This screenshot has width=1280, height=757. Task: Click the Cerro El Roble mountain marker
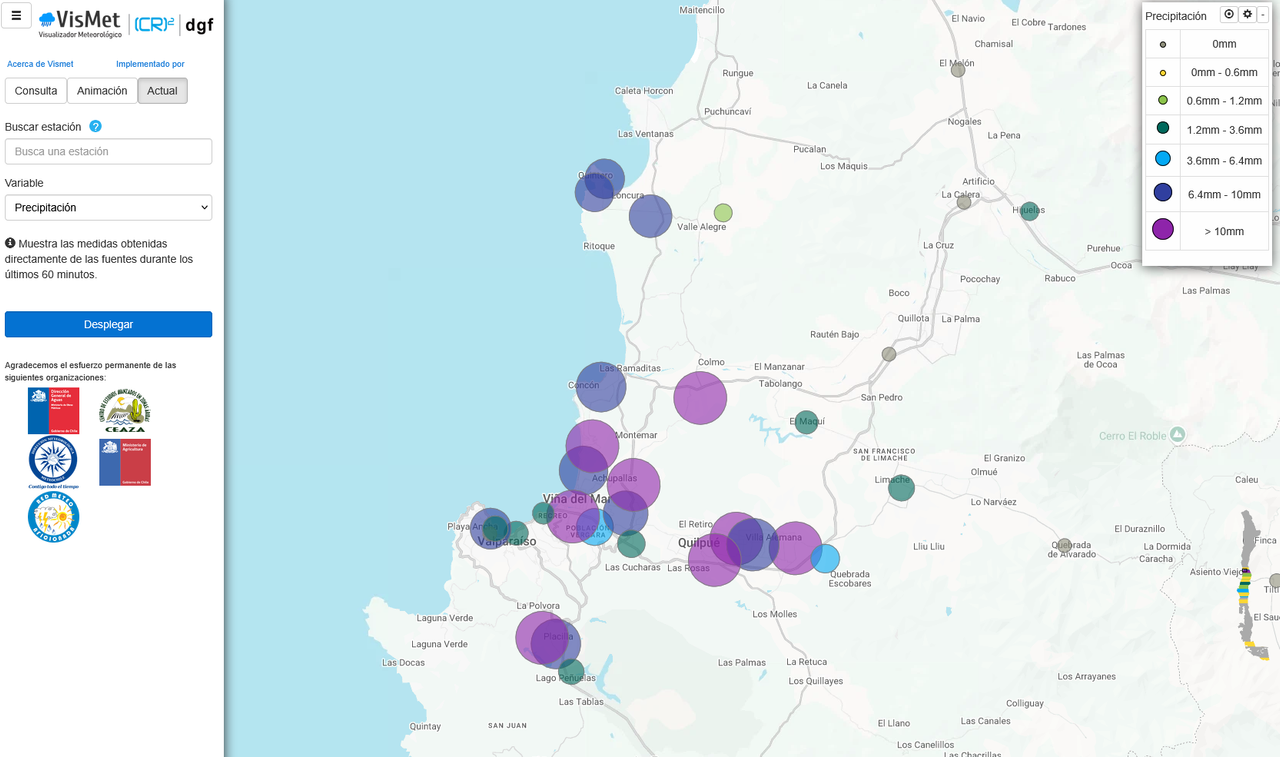(x=1177, y=435)
